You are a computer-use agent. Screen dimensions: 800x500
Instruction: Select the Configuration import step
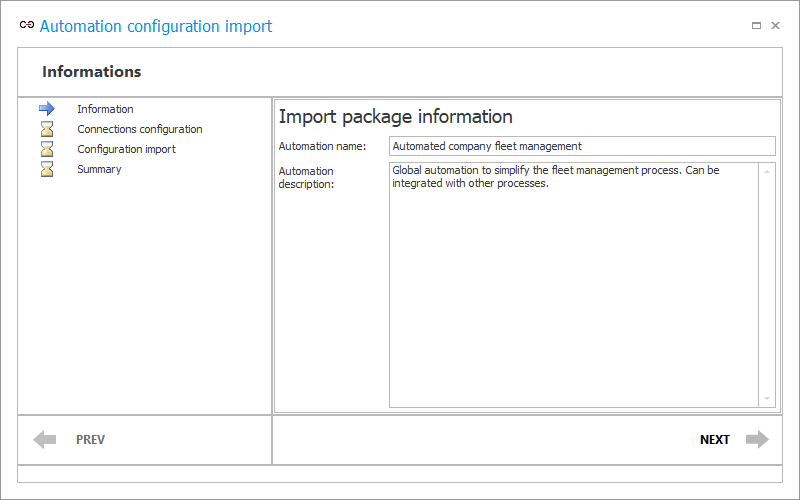pyautogui.click(x=127, y=149)
